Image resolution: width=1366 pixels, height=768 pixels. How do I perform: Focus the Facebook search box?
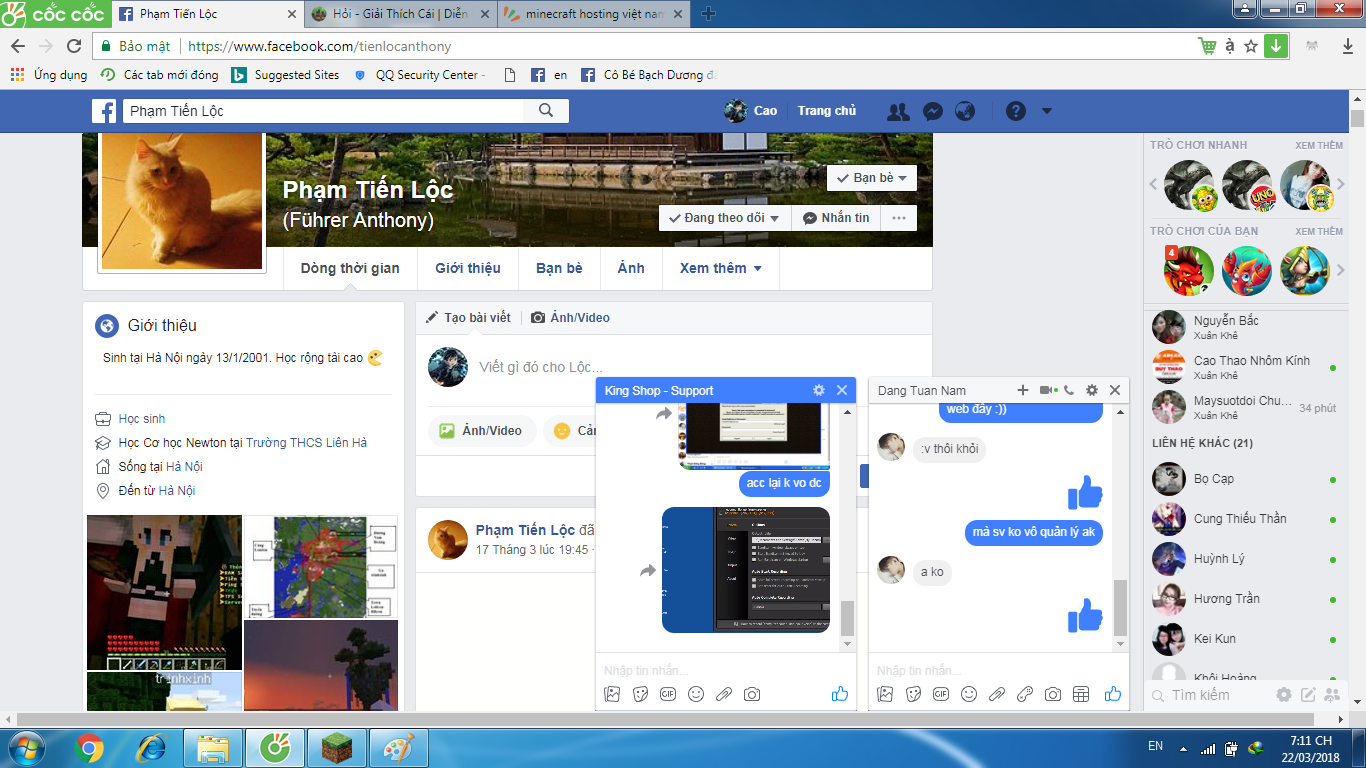(x=324, y=111)
